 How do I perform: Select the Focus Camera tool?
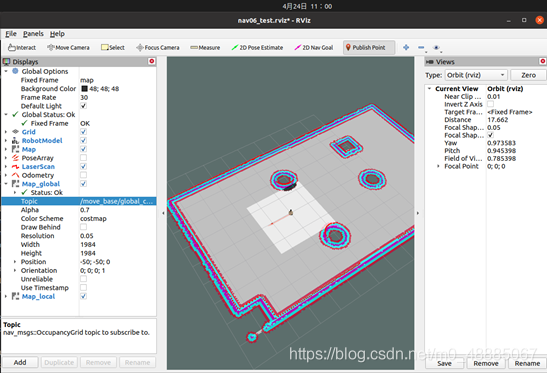click(158, 47)
